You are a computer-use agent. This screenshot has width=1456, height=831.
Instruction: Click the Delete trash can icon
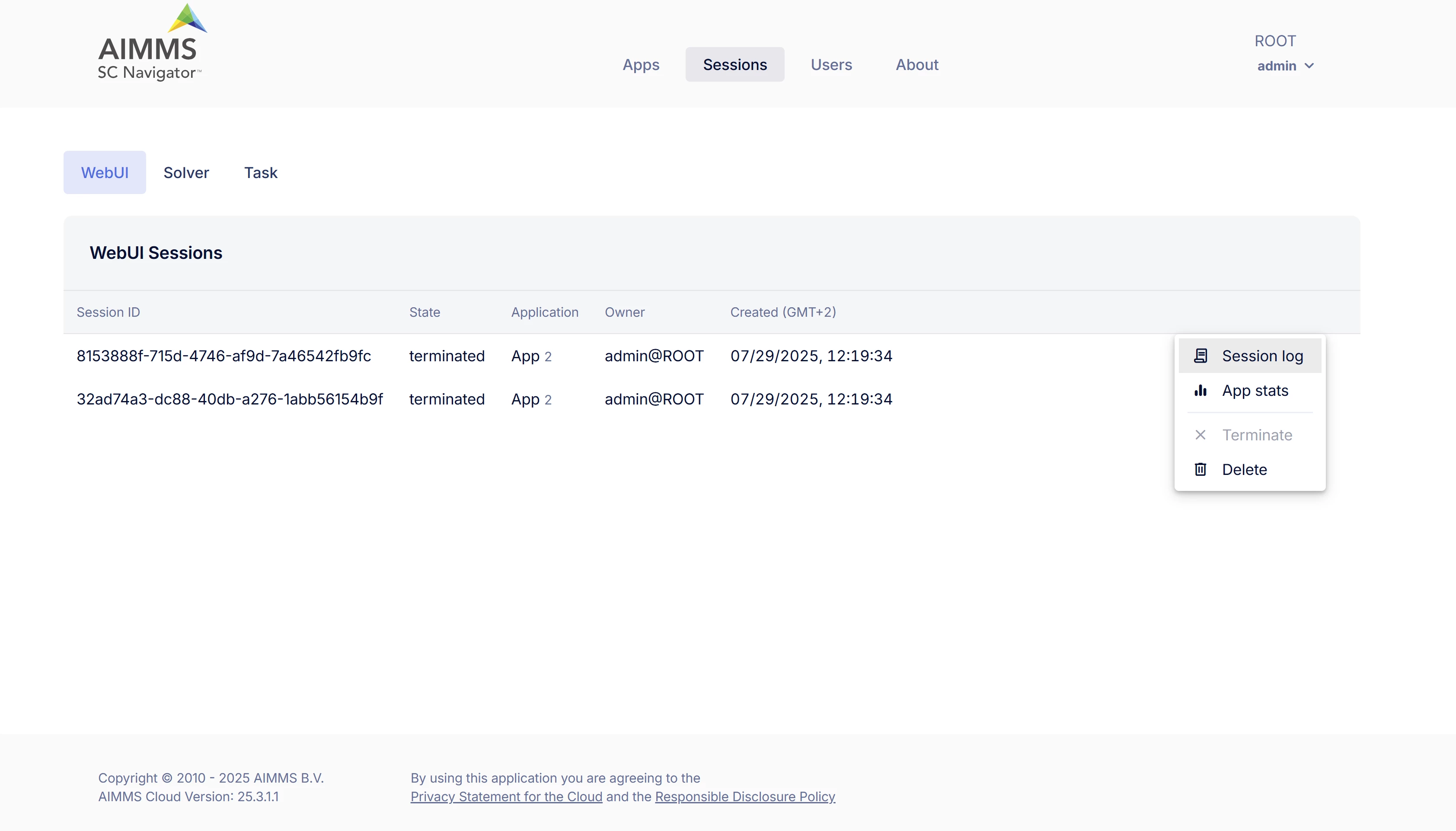[x=1200, y=469]
